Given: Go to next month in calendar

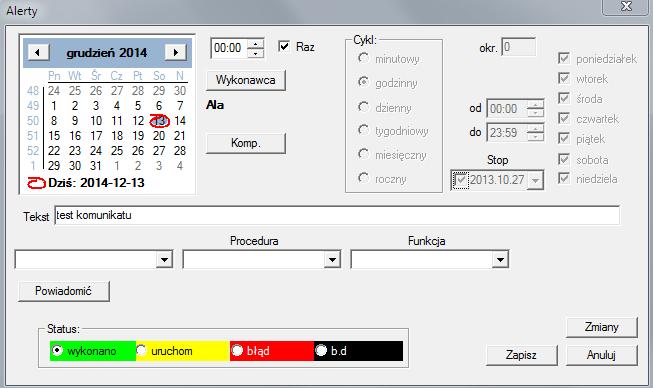Looking at the screenshot, I should (x=175, y=52).
